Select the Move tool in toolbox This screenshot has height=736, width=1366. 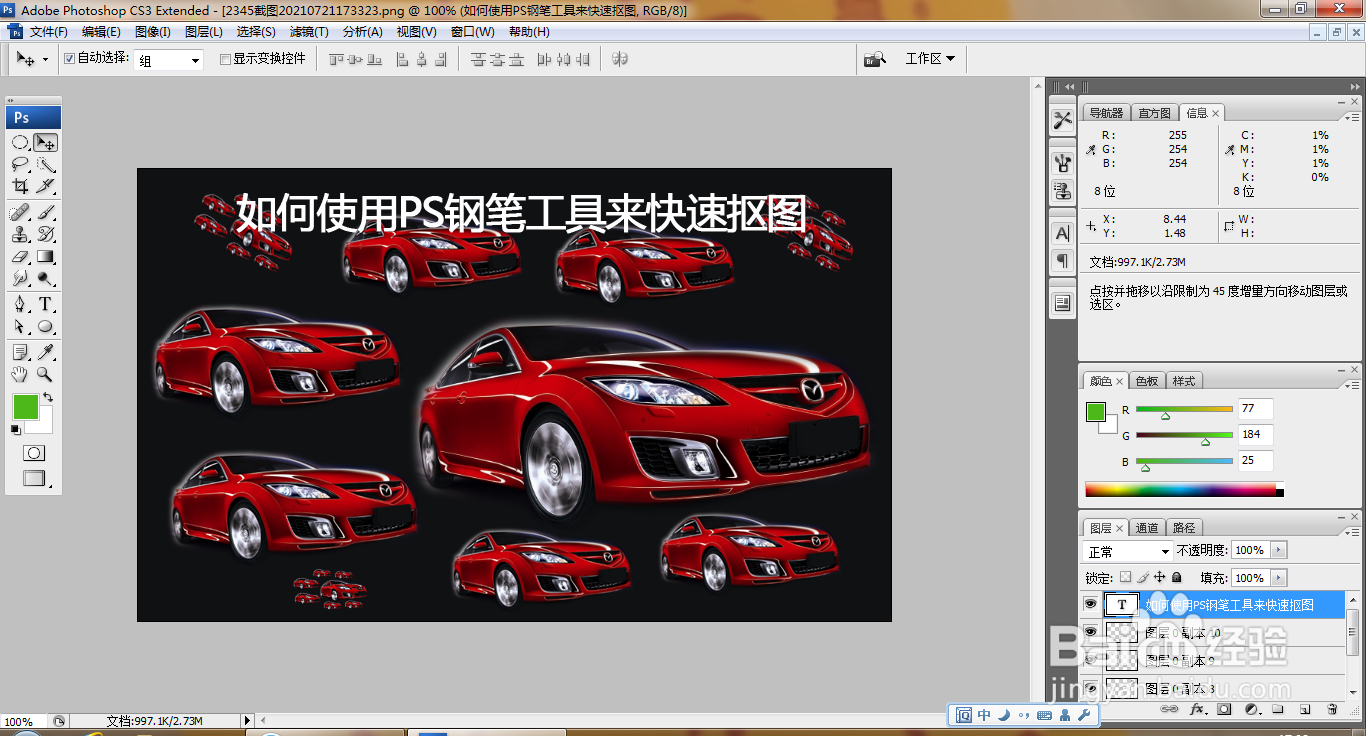click(45, 142)
